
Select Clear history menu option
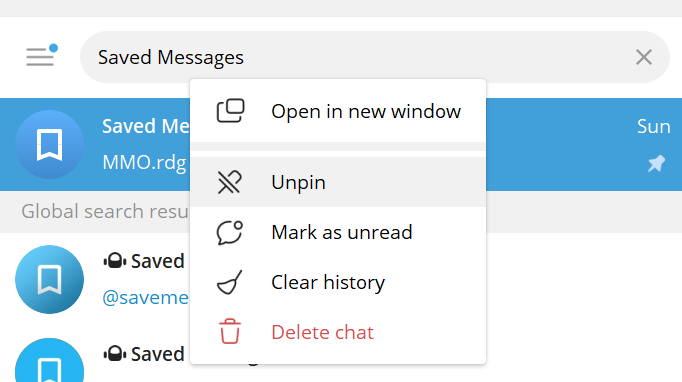click(338, 282)
